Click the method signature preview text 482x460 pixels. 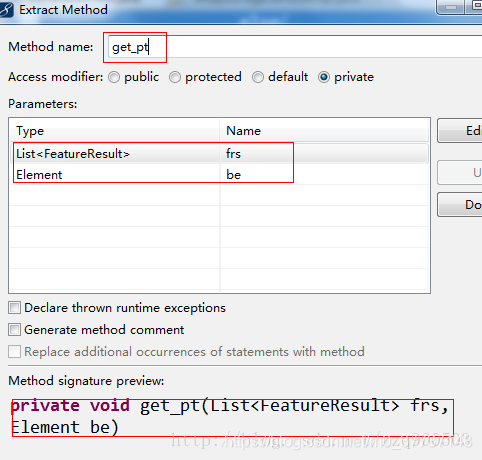pyautogui.click(x=230, y=417)
